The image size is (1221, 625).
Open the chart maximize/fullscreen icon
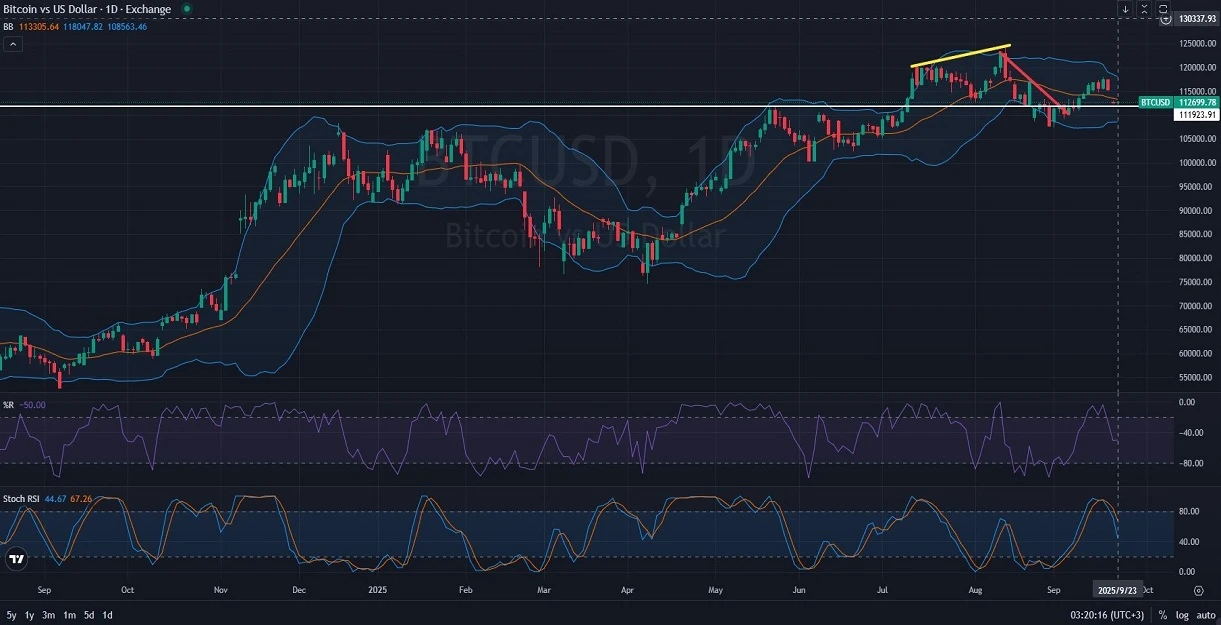[1161, 9]
